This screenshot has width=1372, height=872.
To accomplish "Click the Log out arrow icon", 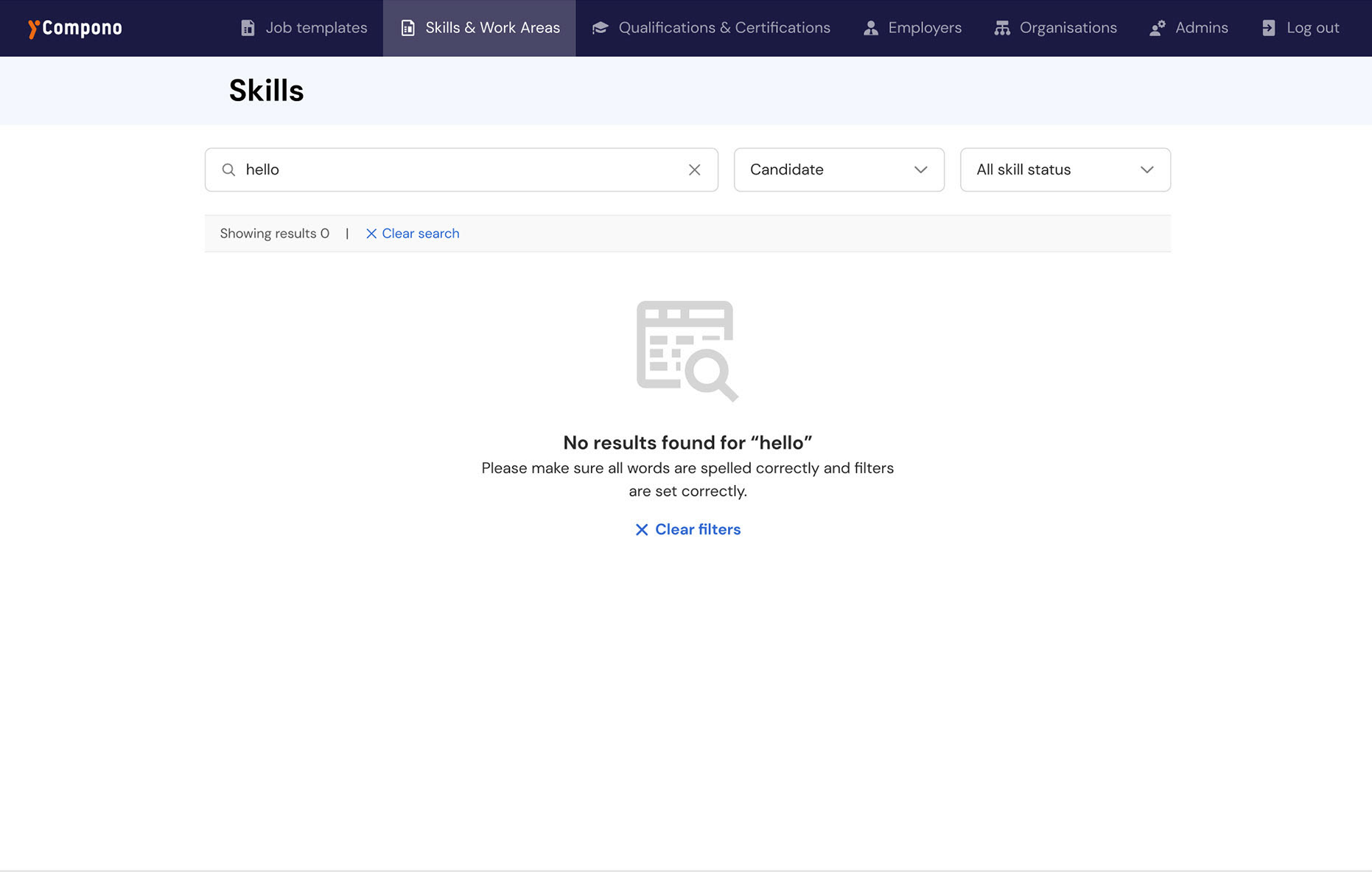I will pyautogui.click(x=1269, y=28).
